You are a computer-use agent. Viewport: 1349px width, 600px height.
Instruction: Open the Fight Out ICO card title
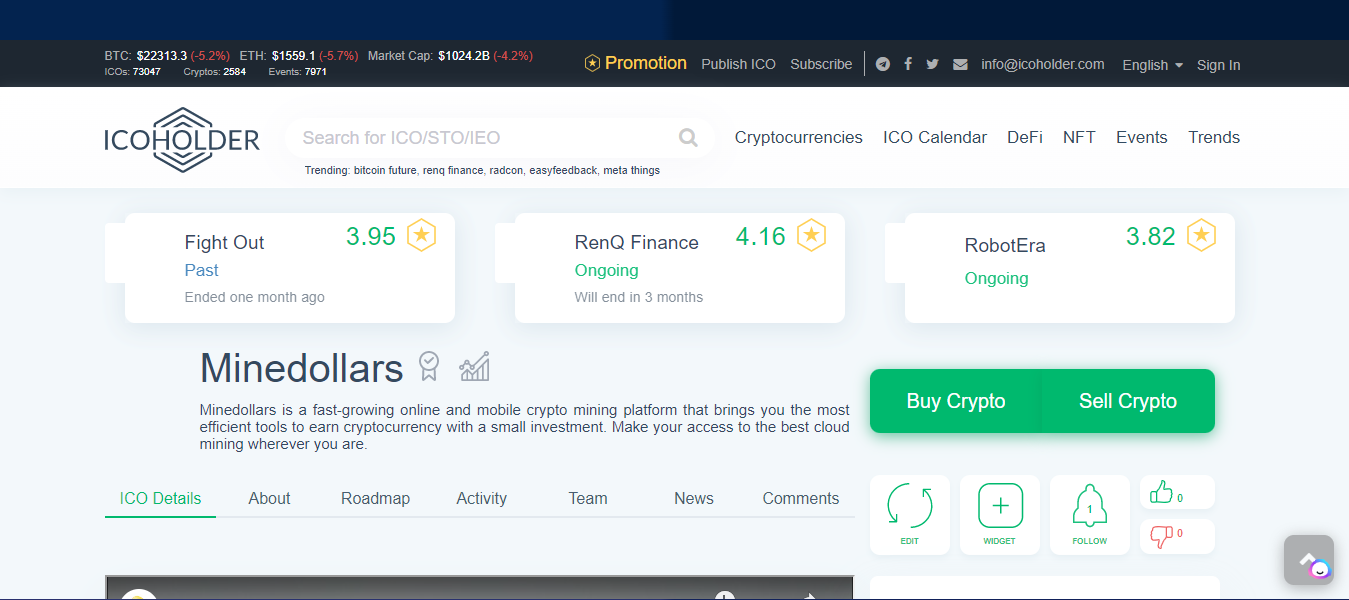pyautogui.click(x=224, y=242)
